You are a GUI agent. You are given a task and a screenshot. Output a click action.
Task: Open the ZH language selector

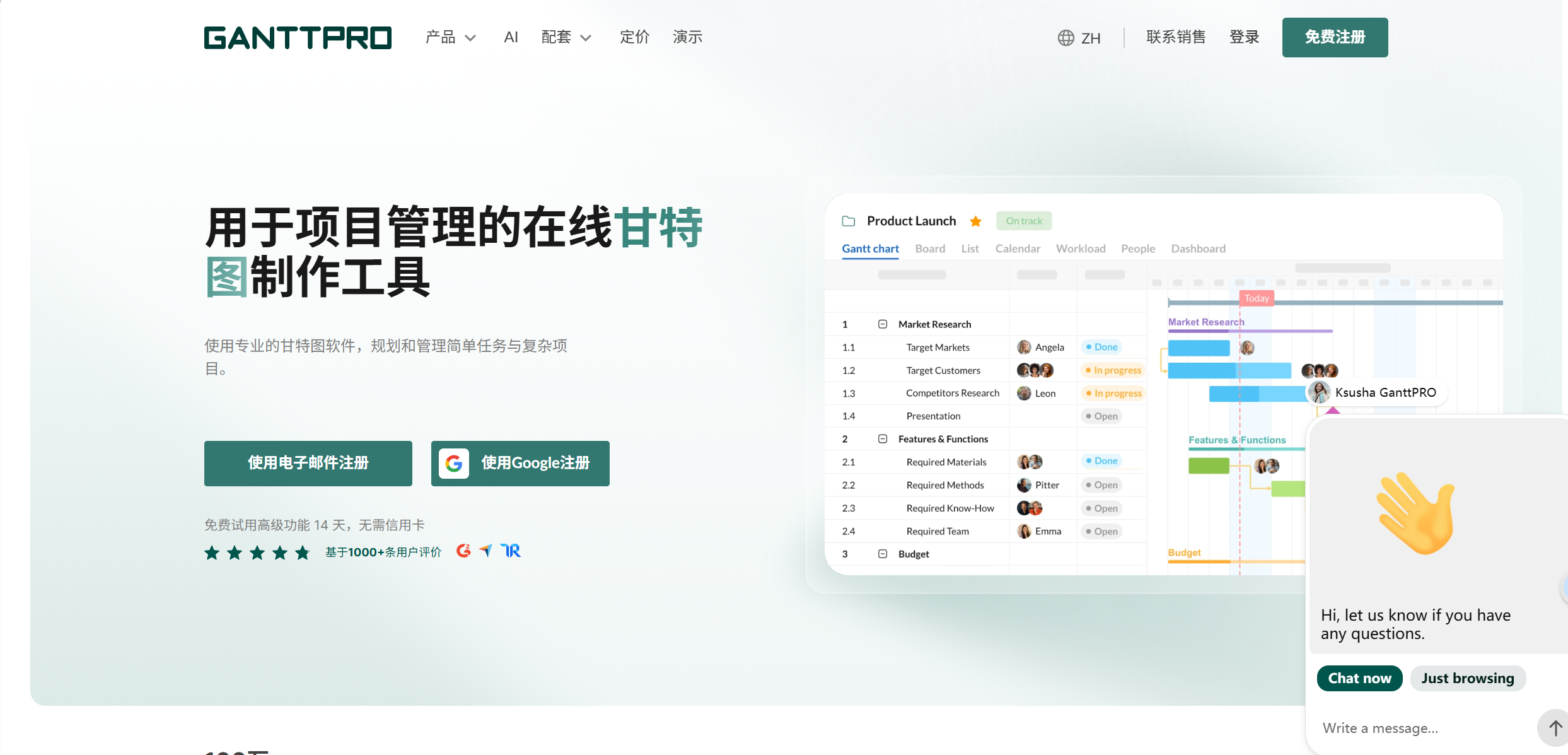pos(1079,38)
